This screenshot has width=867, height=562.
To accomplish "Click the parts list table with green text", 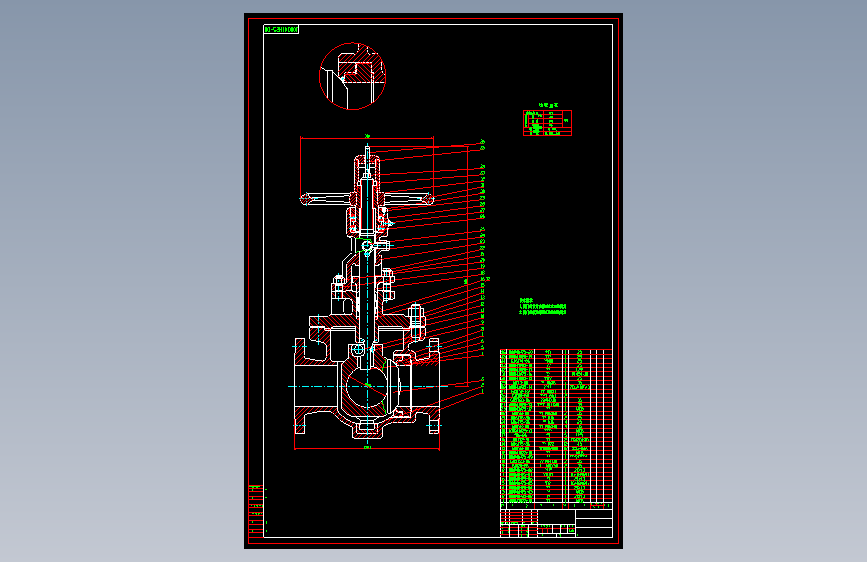I will (556, 426).
